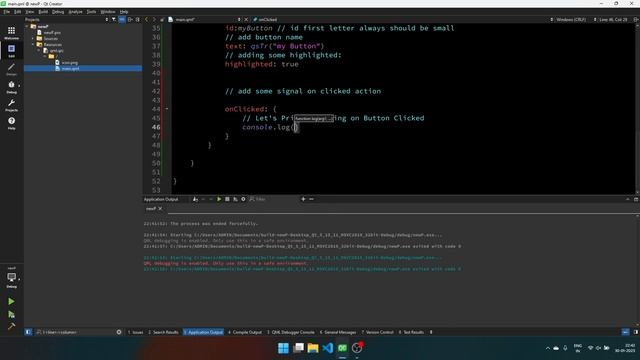The image size is (640, 360).
Task: Close the Projects side panel
Action: point(138,20)
